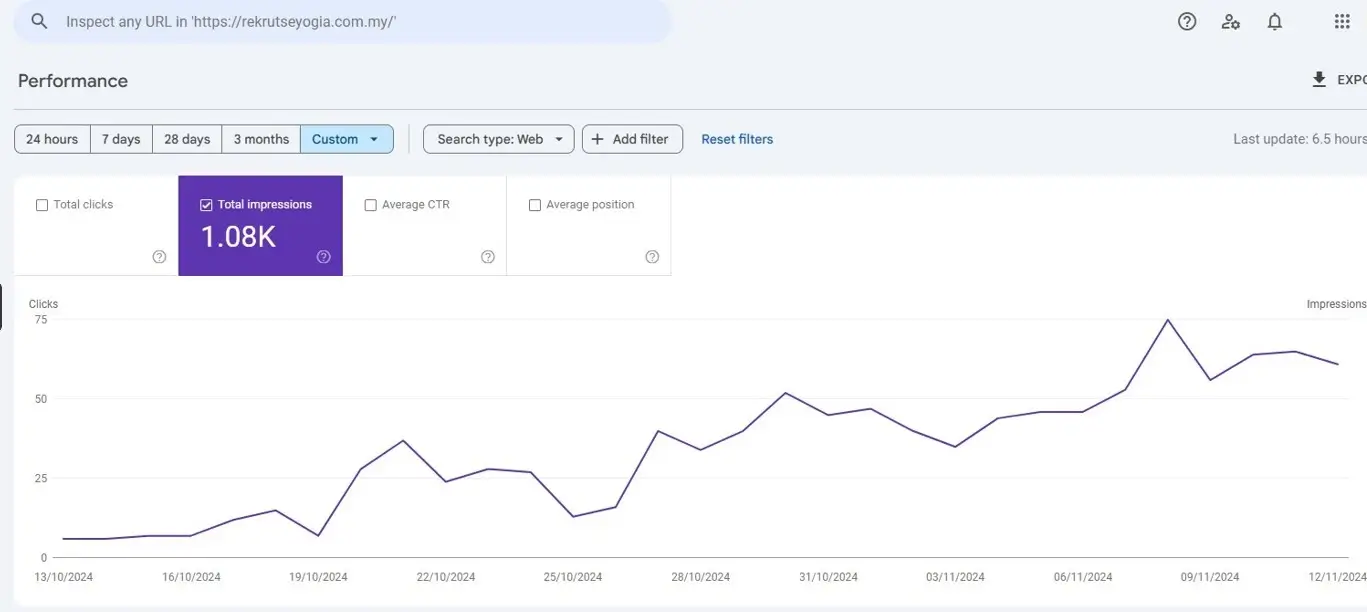Click the help icon below Average CTR

point(487,256)
